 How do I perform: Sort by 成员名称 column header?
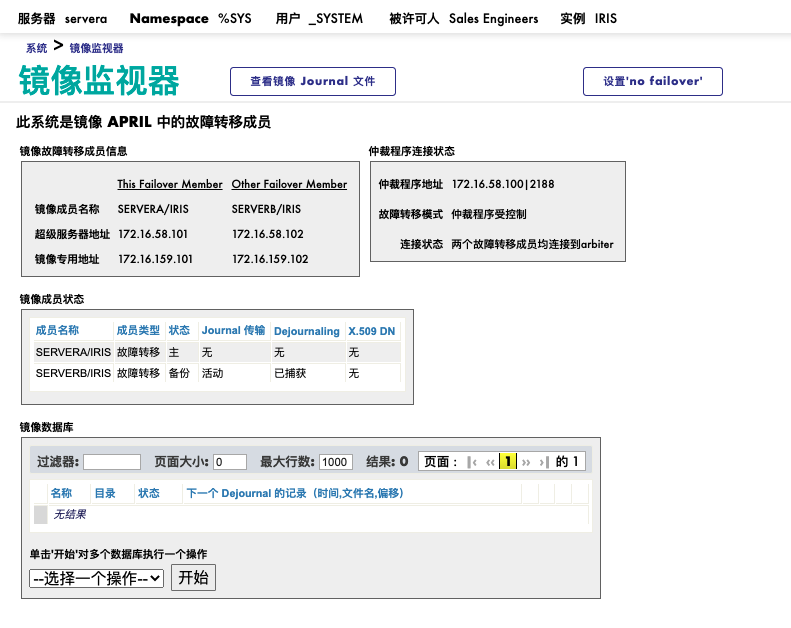pyautogui.click(x=57, y=331)
